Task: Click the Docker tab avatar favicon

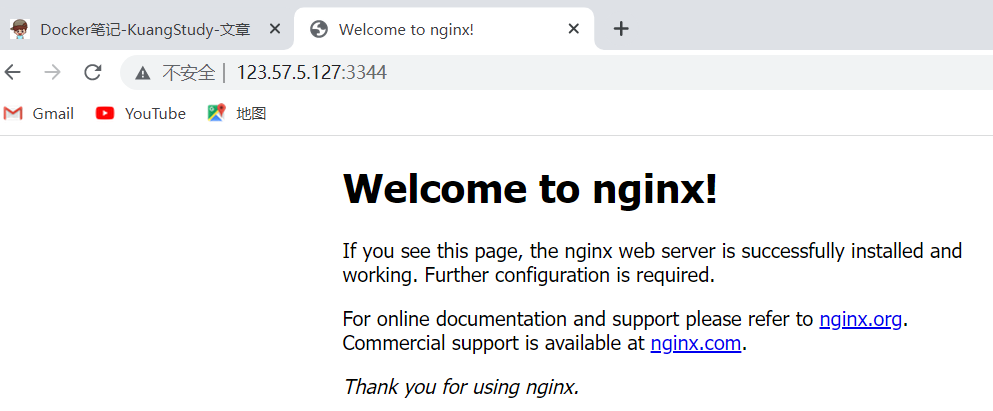Action: pyautogui.click(x=20, y=29)
